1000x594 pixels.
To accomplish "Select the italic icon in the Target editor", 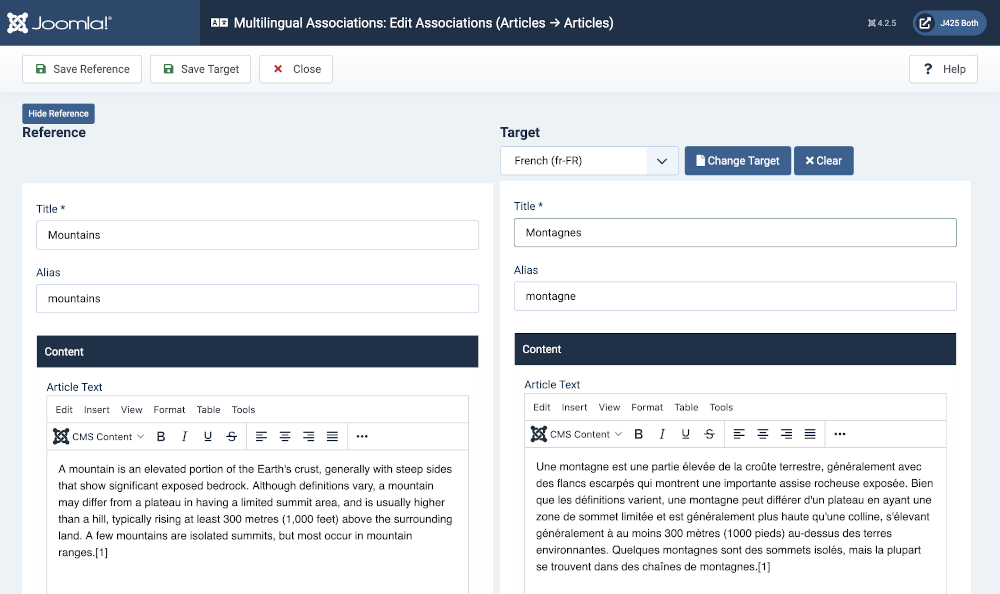I will click(662, 434).
